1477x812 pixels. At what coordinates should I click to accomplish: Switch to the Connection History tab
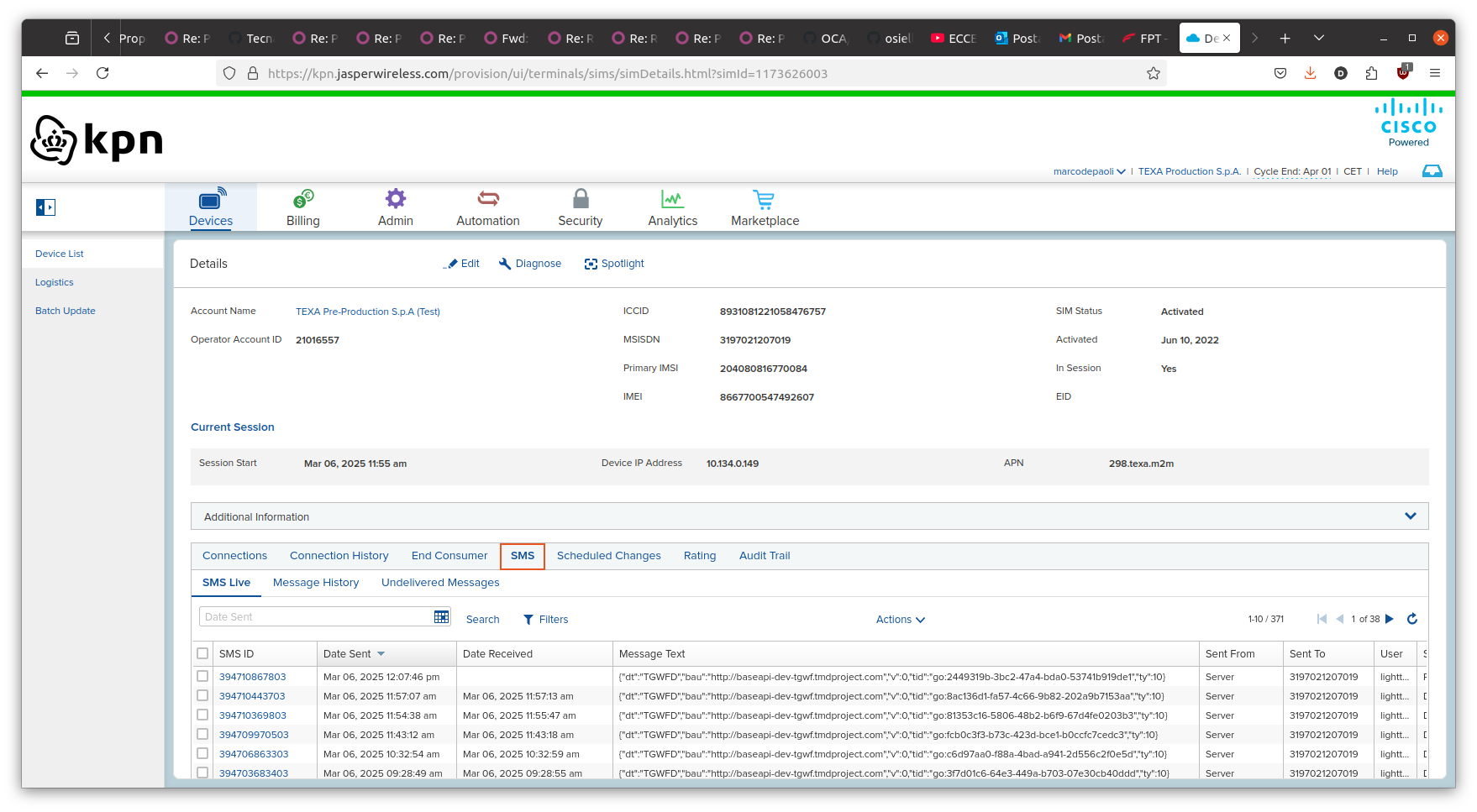point(339,556)
